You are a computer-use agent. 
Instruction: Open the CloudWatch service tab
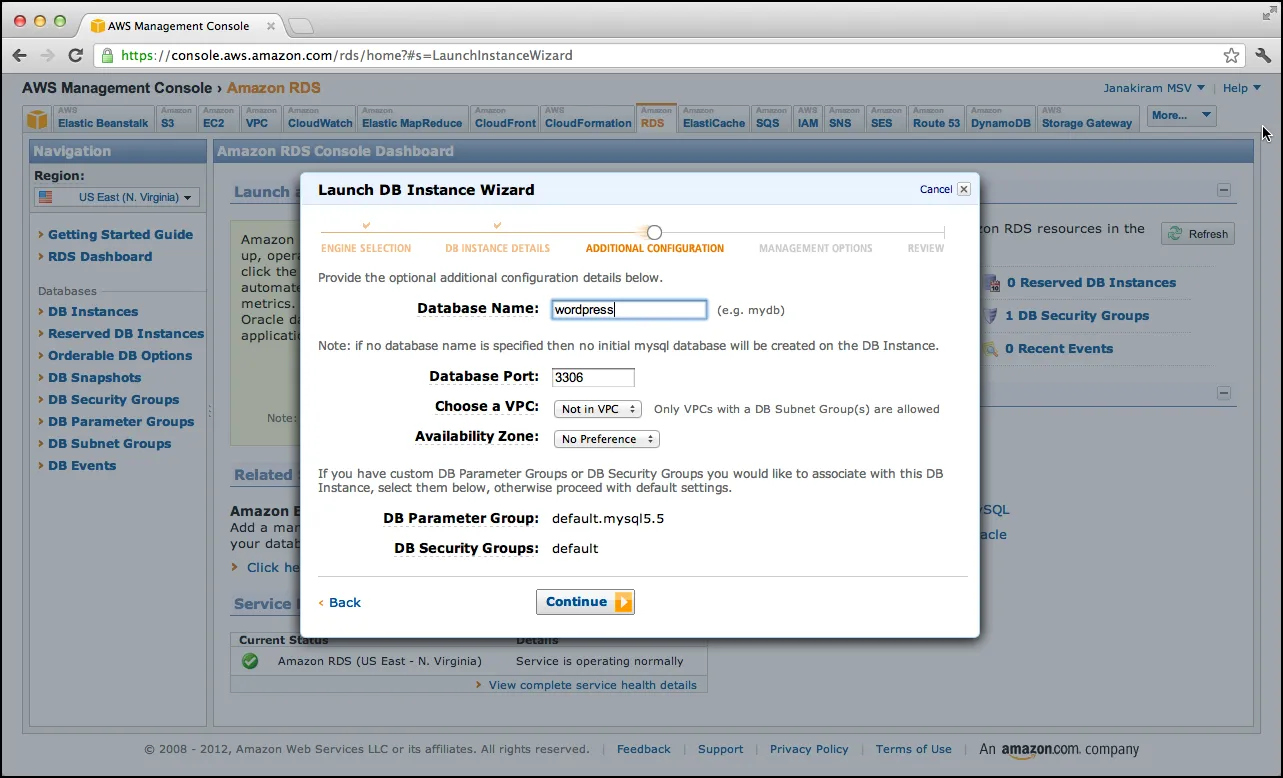(x=320, y=118)
